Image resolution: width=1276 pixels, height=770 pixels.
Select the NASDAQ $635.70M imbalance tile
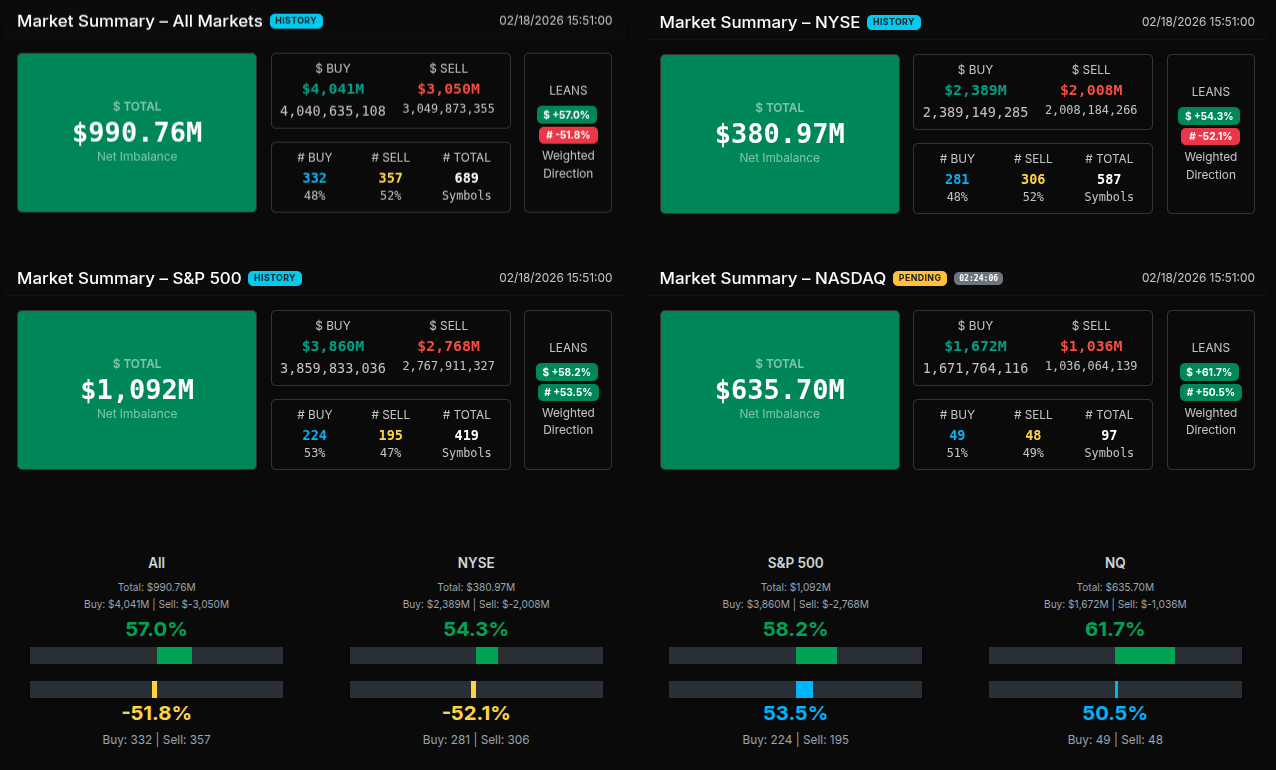[780, 389]
